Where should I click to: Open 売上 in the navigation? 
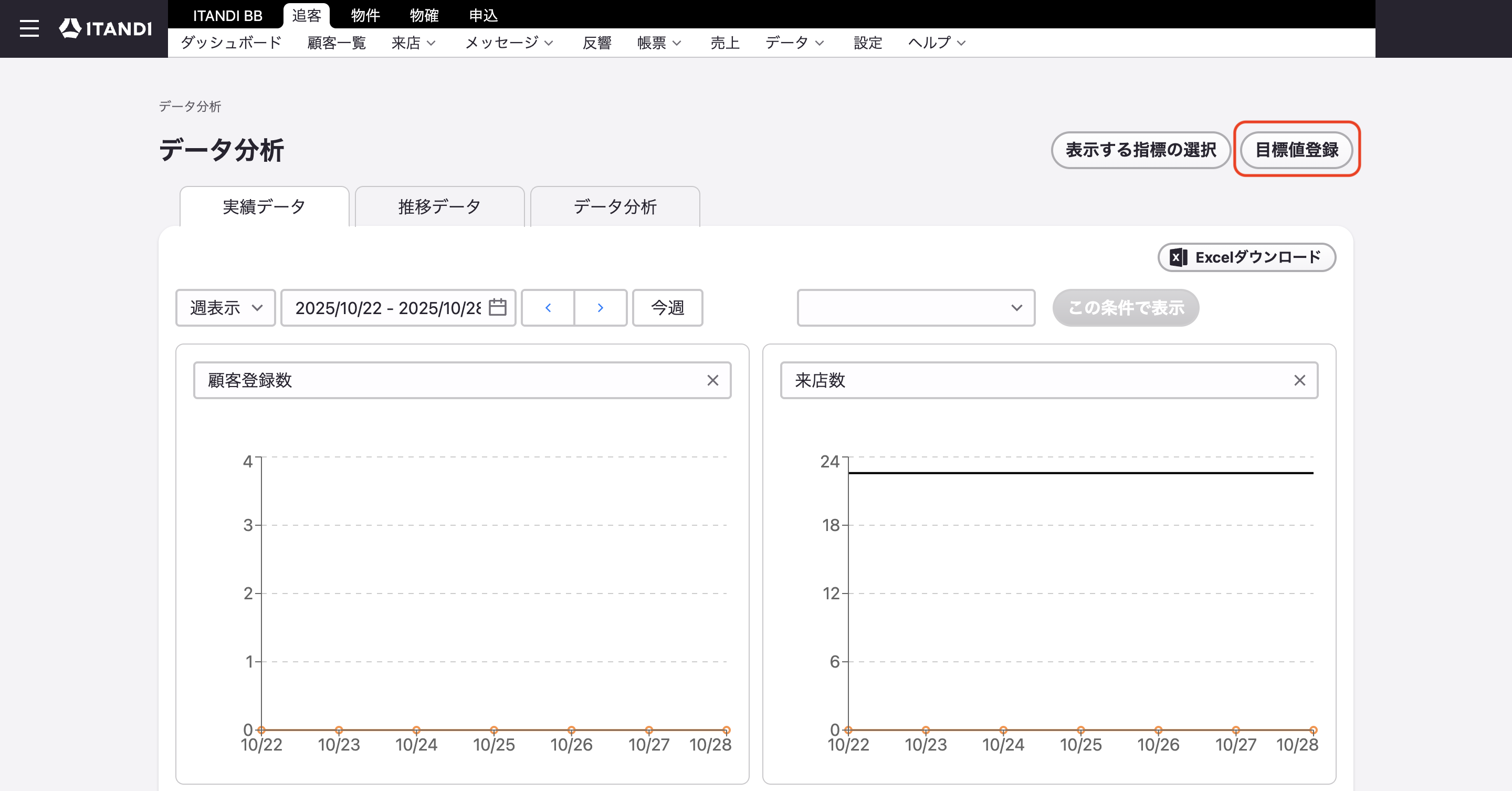725,43
